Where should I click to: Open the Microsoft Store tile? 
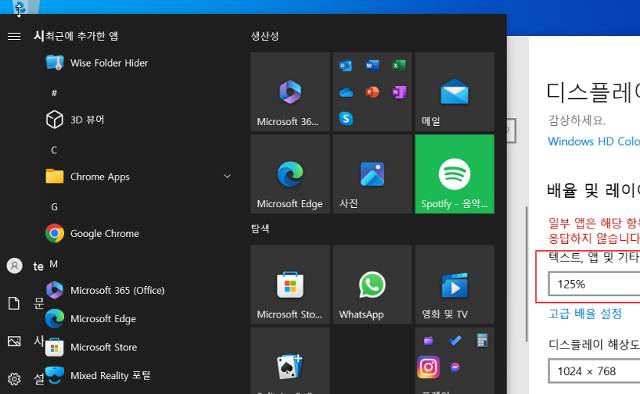290,285
